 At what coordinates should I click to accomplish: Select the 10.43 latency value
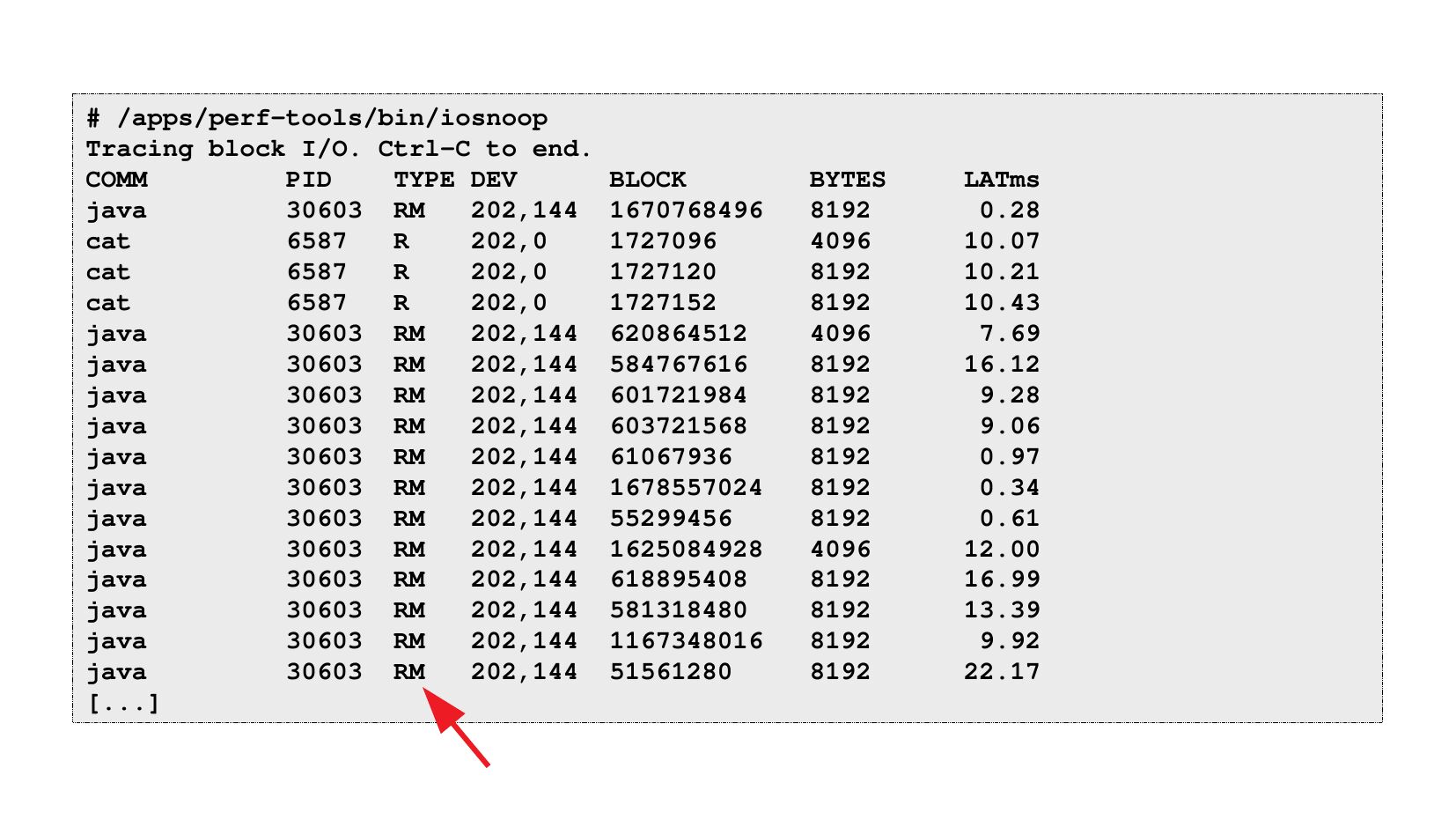1001,303
